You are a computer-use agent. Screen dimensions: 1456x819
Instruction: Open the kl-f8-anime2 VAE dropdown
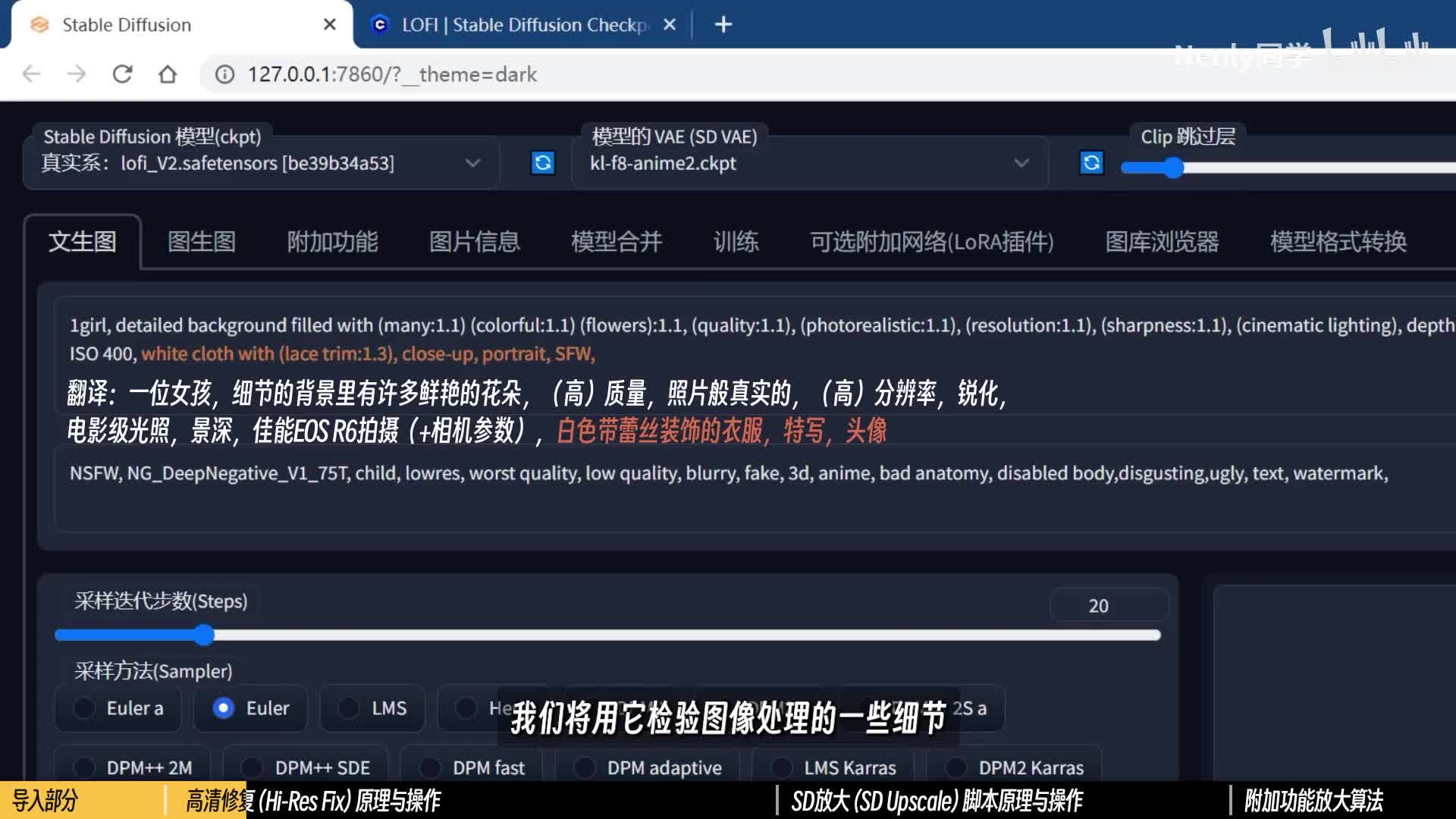click(x=1021, y=163)
